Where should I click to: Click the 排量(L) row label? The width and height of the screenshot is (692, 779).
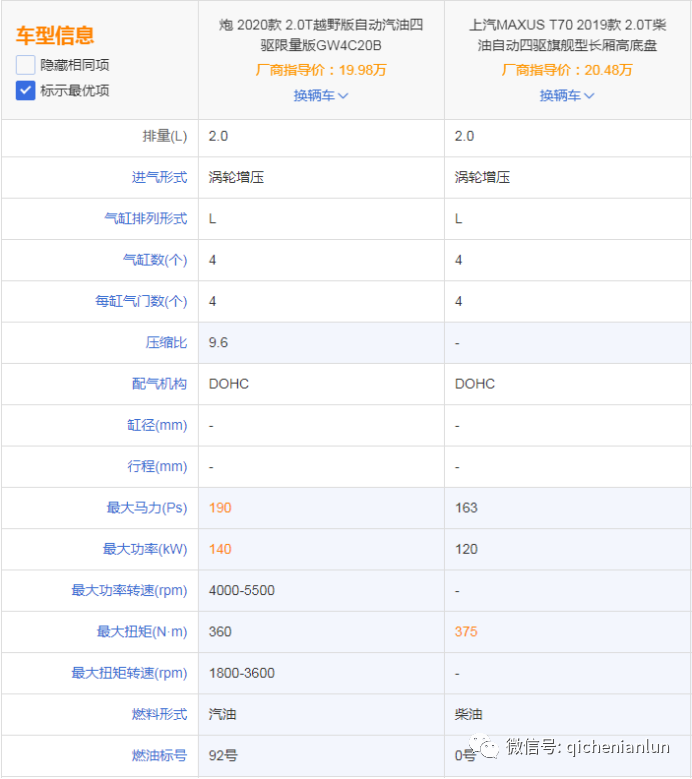coord(165,136)
